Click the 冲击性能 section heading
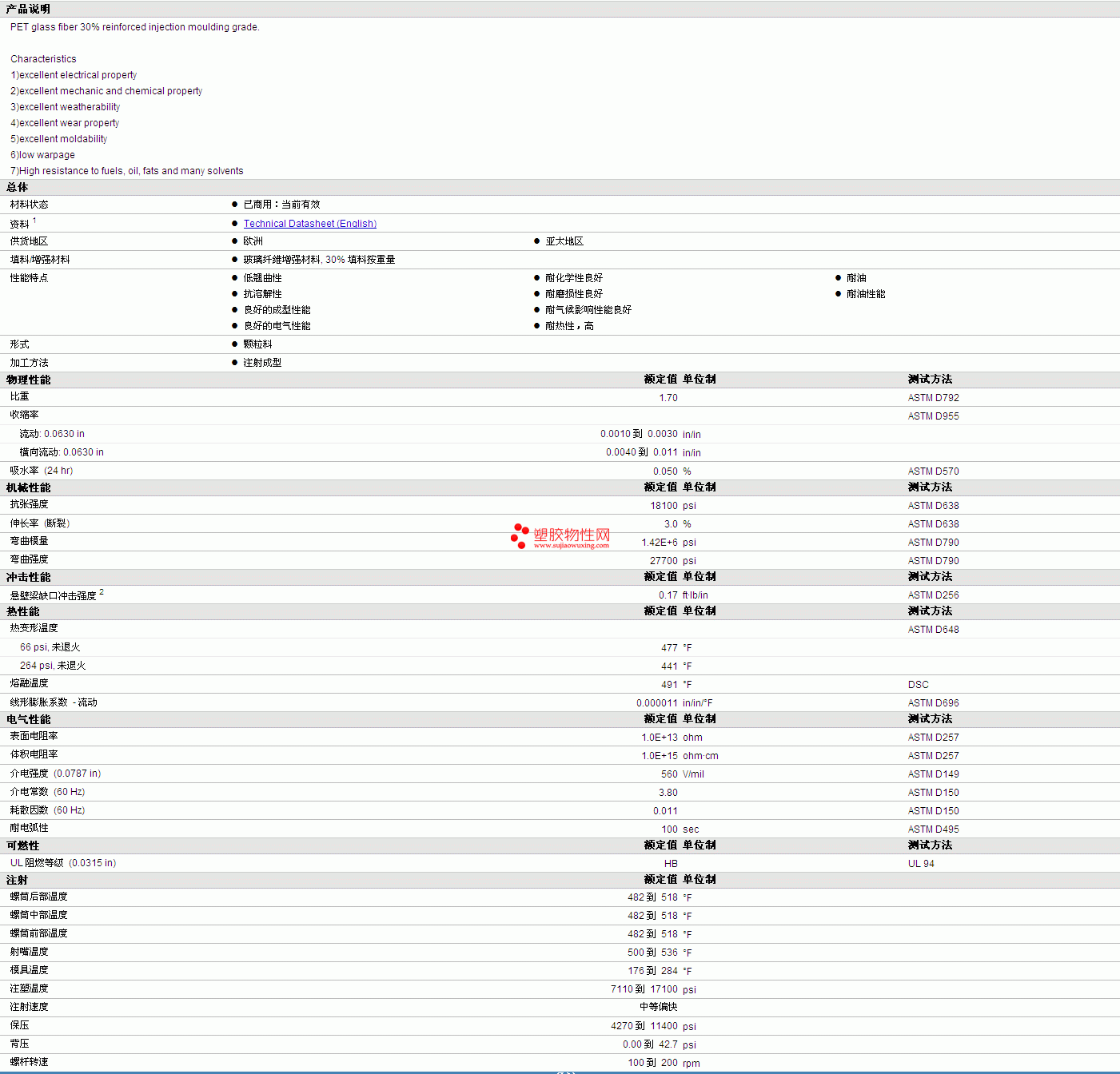1120x1074 pixels. point(28,577)
